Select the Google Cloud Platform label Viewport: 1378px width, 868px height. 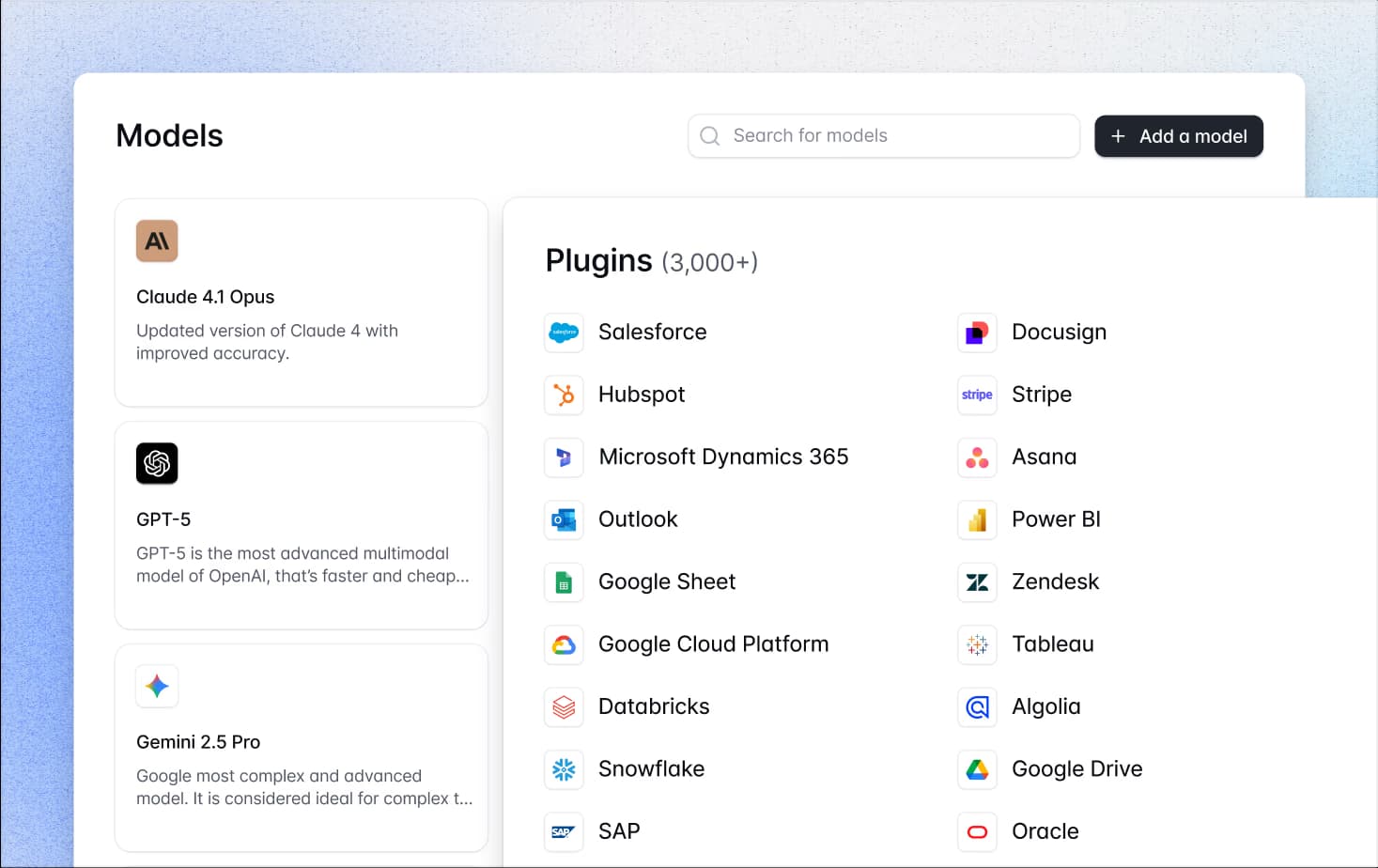click(713, 644)
